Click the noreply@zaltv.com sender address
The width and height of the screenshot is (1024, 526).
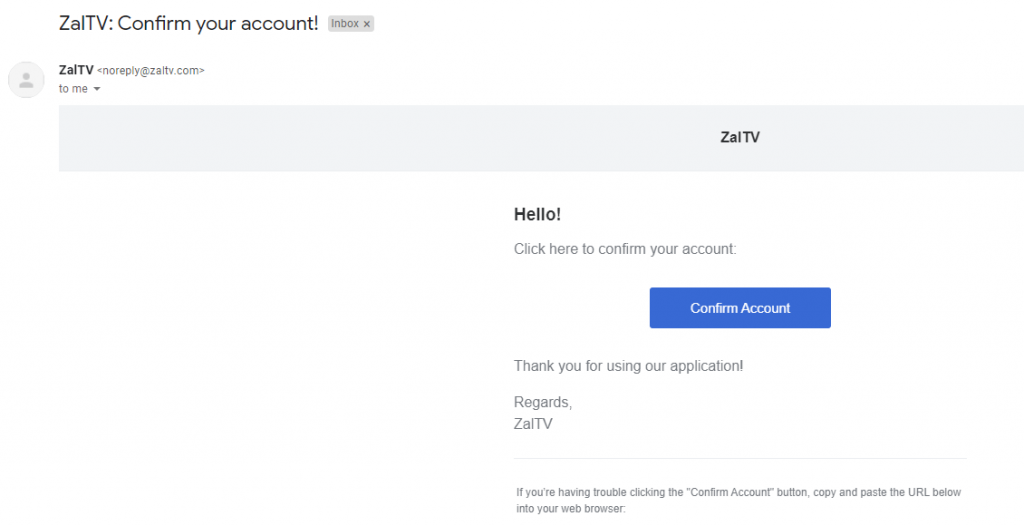click(x=151, y=71)
